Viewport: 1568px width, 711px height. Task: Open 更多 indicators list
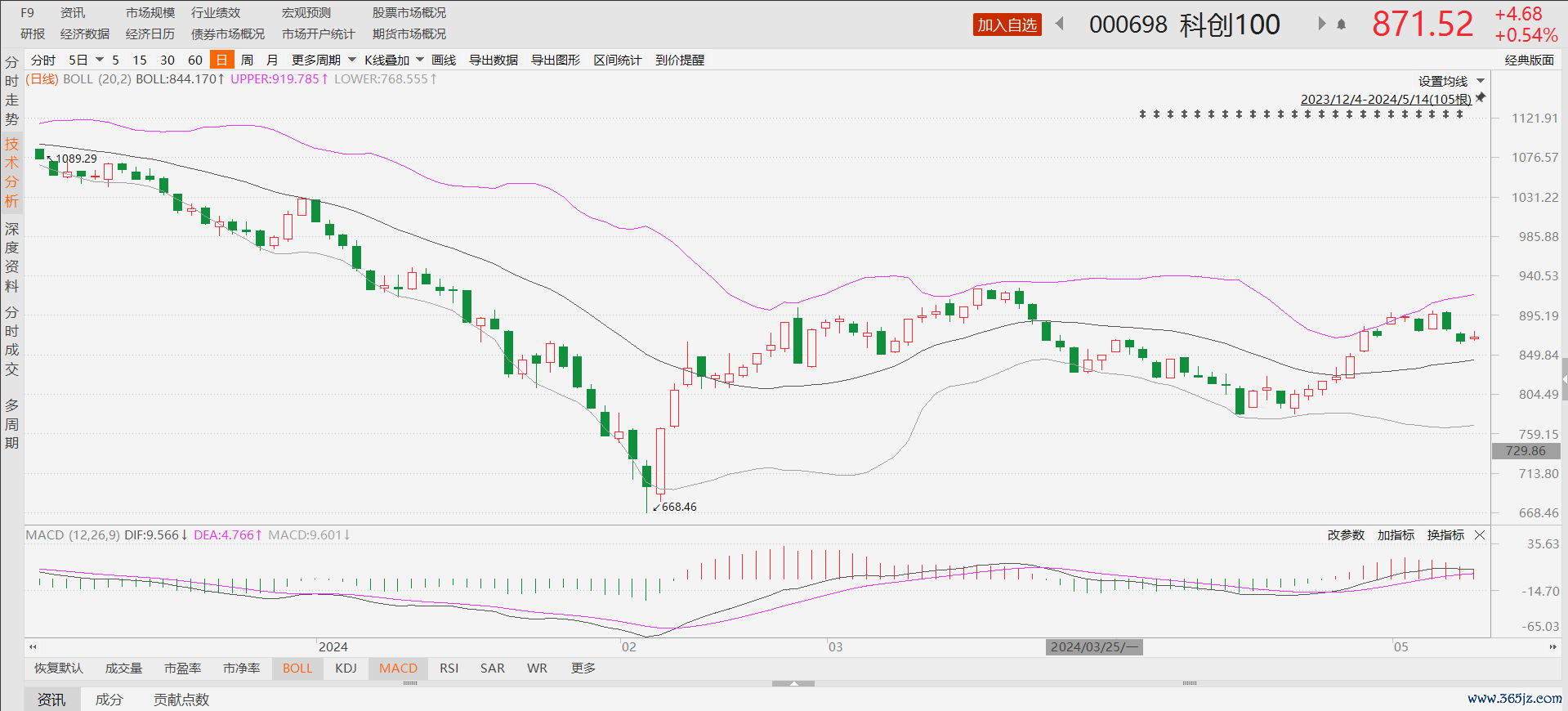[583, 669]
